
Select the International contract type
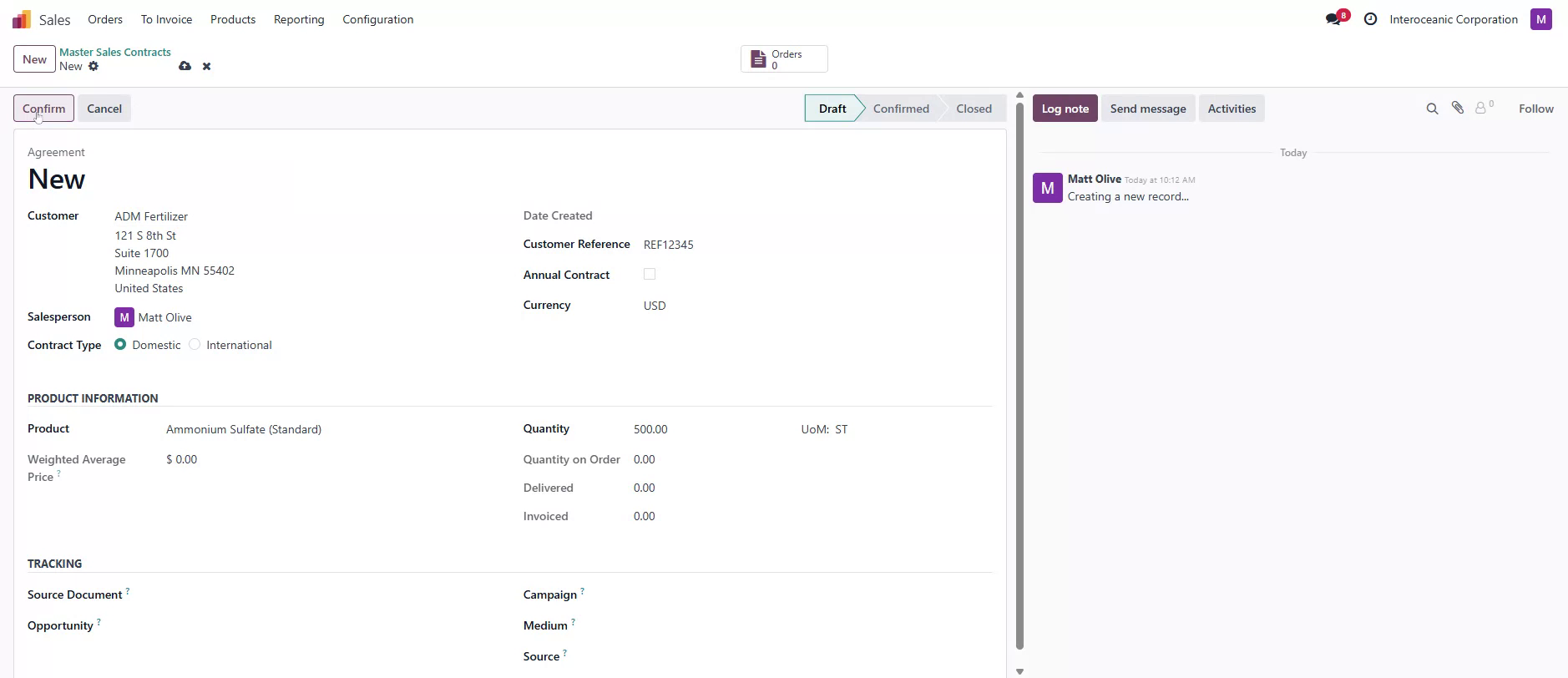(195, 344)
